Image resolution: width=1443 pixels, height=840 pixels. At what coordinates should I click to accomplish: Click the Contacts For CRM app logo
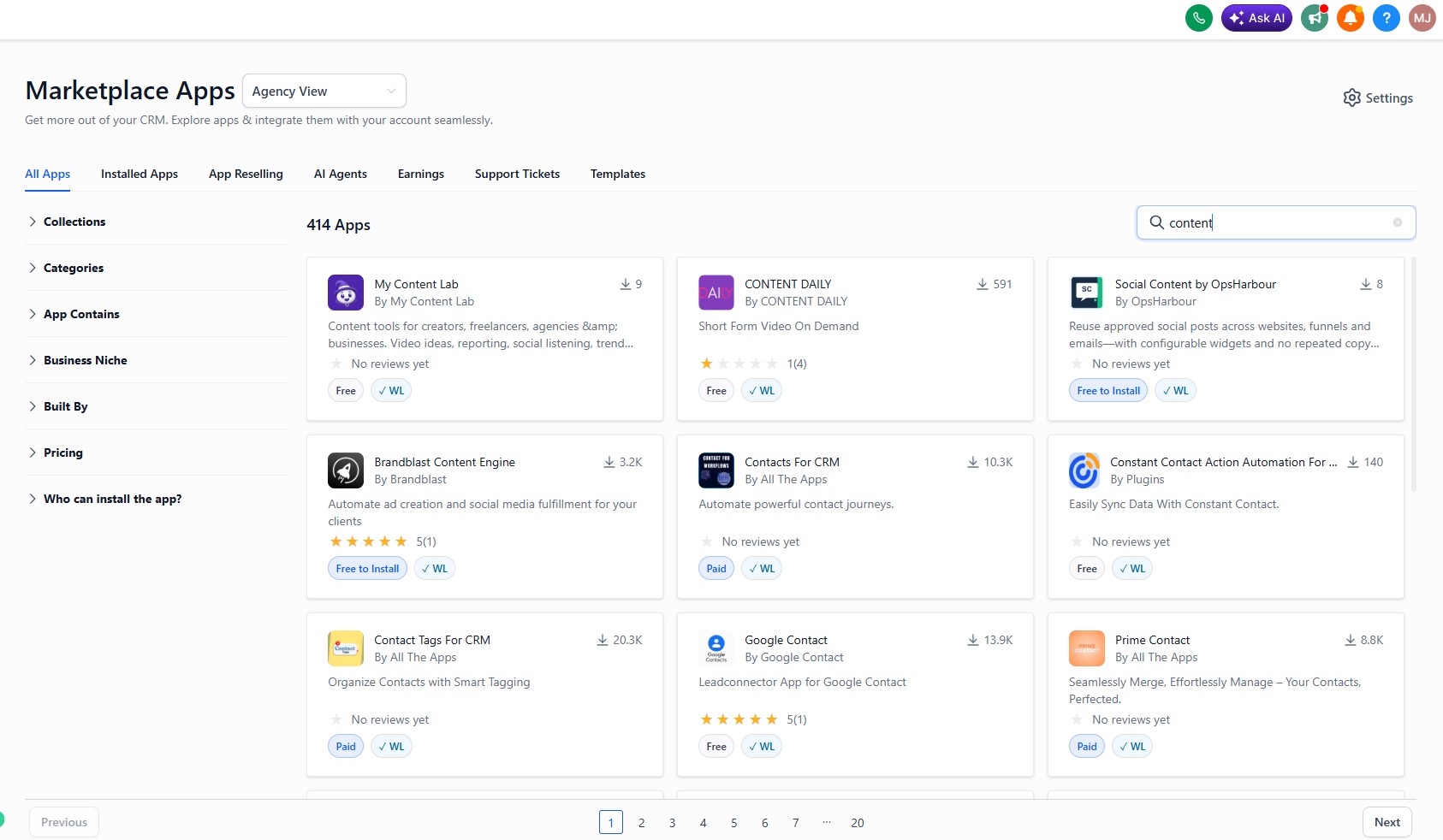tap(716, 470)
